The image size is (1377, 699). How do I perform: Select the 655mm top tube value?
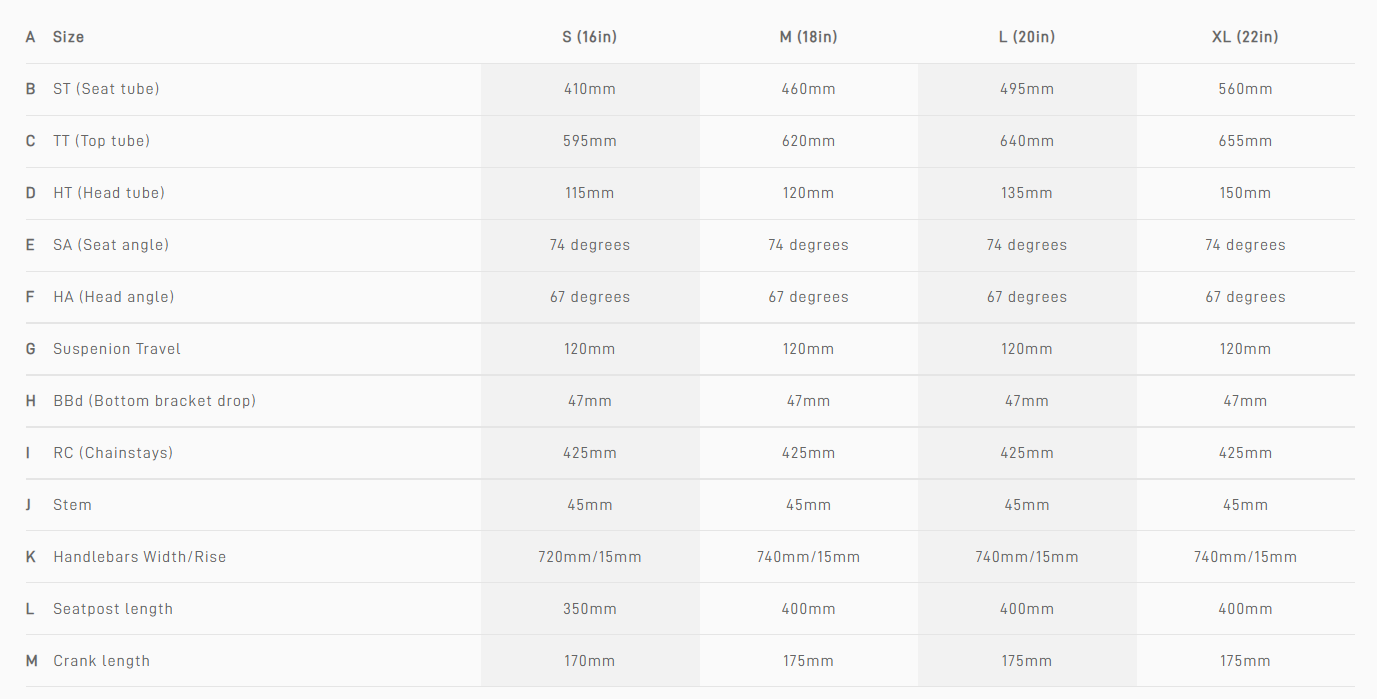(1245, 141)
